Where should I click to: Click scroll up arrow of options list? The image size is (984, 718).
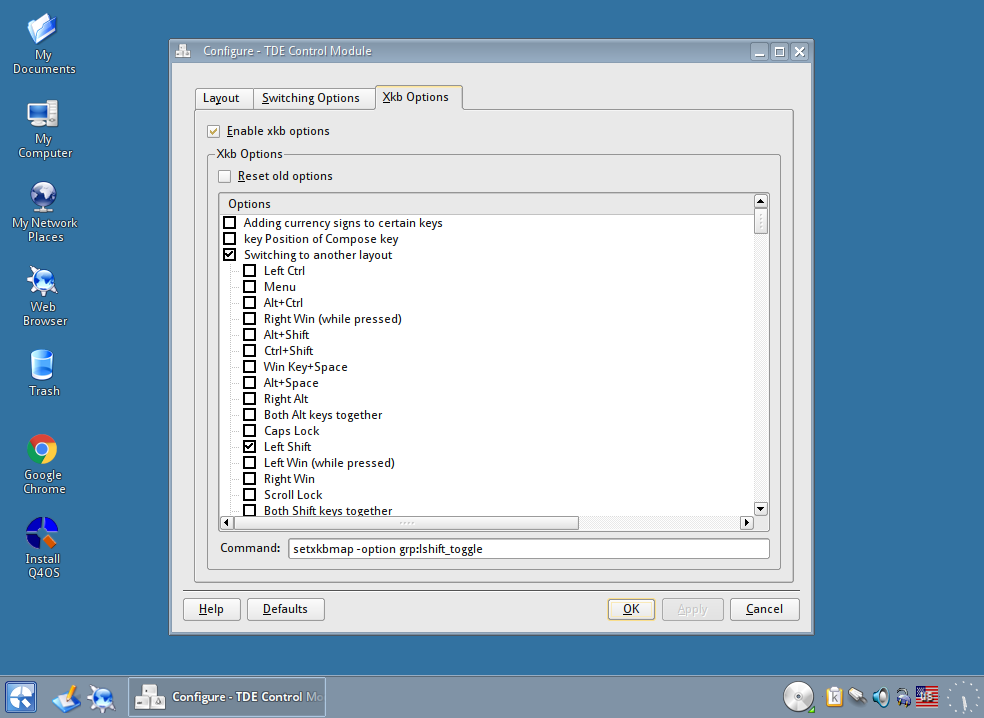761,201
